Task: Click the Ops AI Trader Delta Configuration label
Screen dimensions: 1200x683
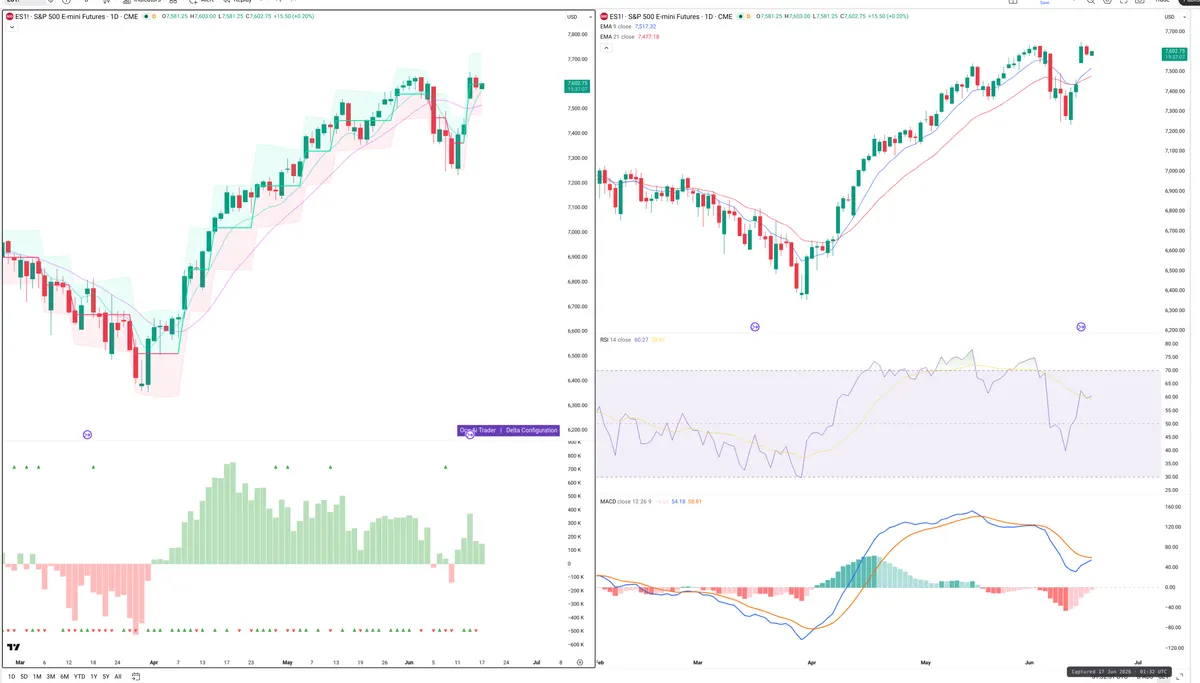Action: (508, 430)
